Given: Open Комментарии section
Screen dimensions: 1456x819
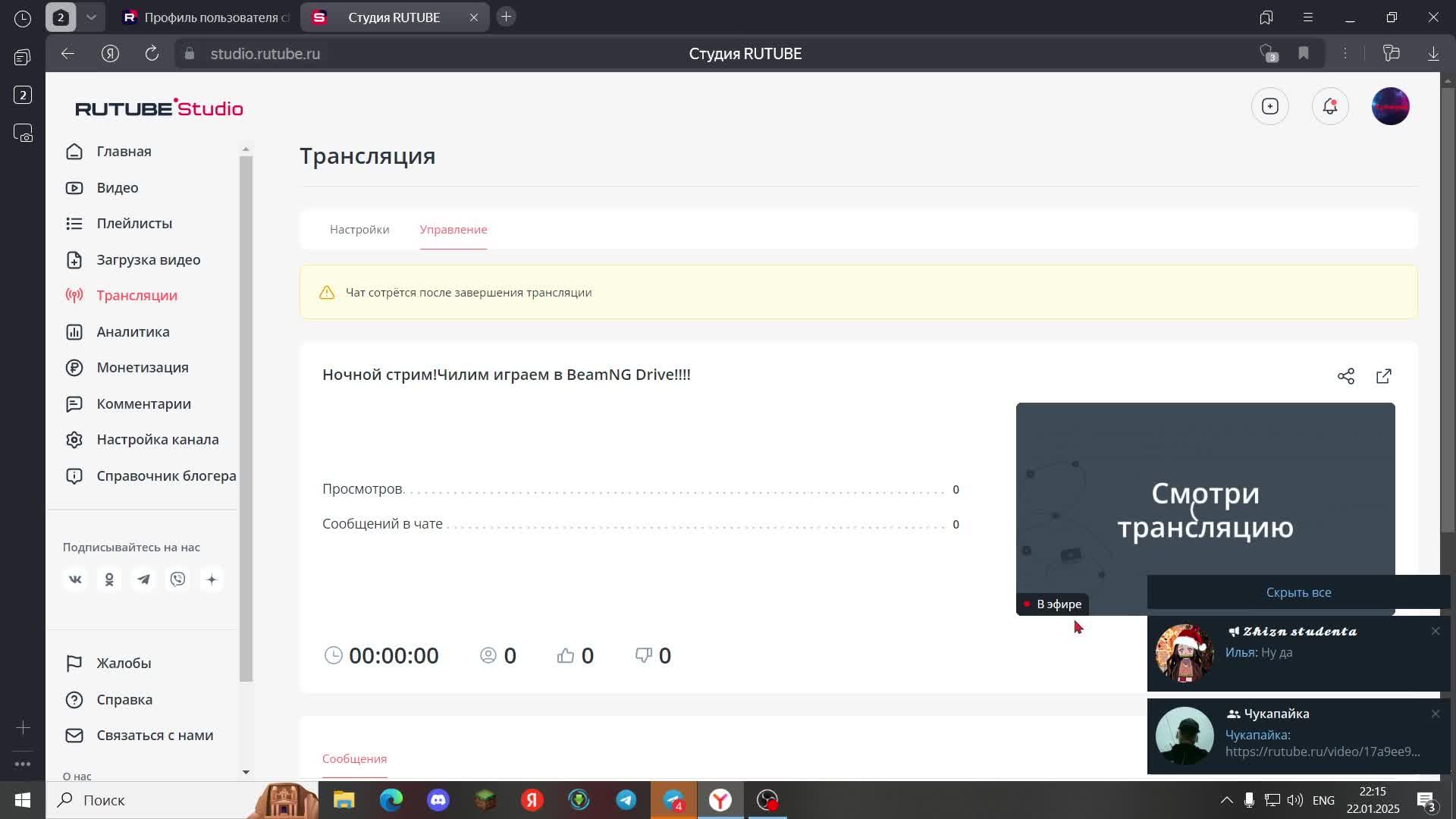Looking at the screenshot, I should [x=143, y=404].
